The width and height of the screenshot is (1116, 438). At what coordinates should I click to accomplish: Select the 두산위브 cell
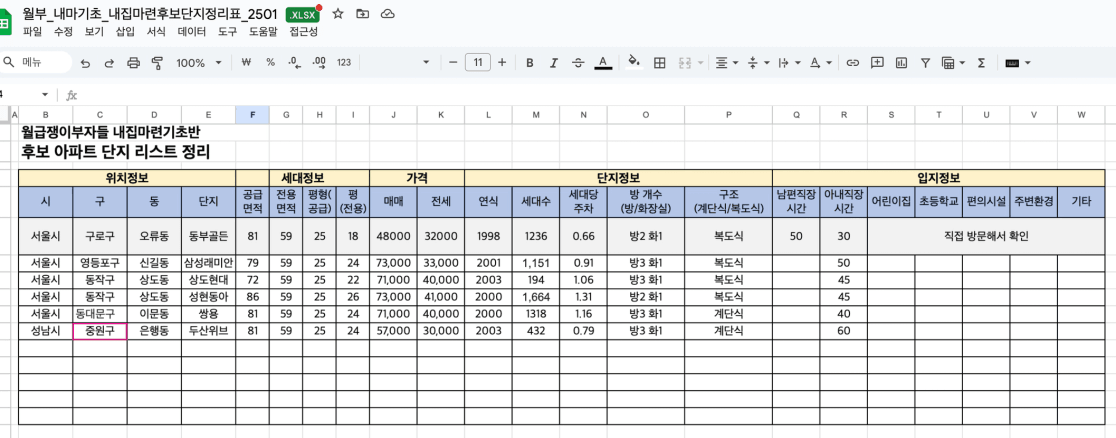coord(209,331)
